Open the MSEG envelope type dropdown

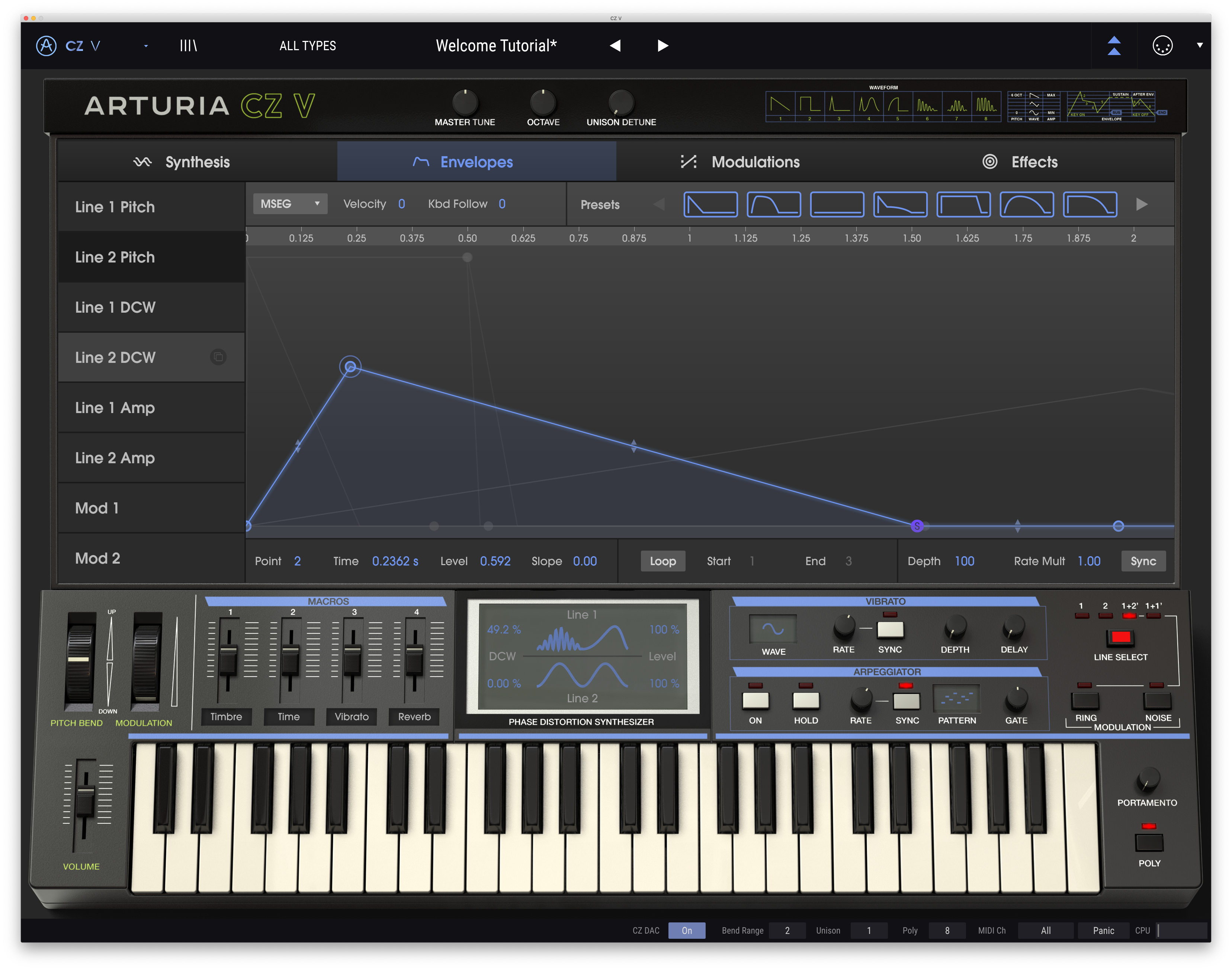coord(290,204)
